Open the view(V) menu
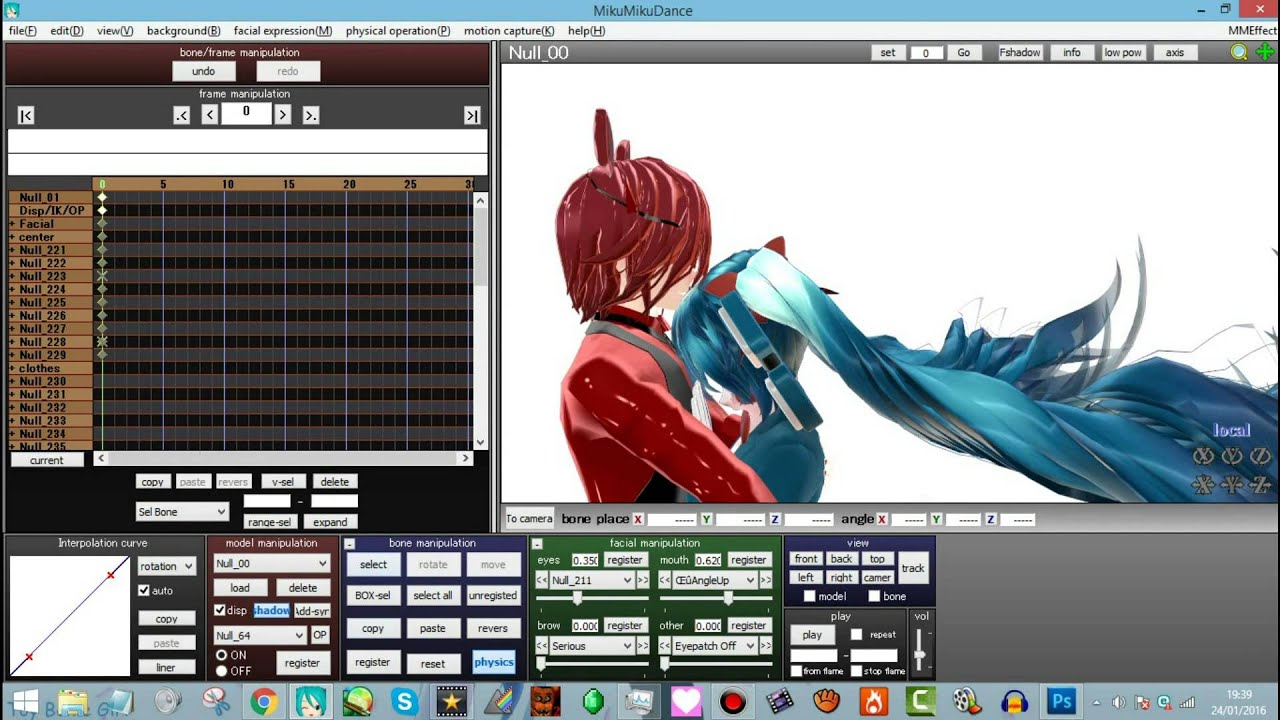 [x=114, y=31]
